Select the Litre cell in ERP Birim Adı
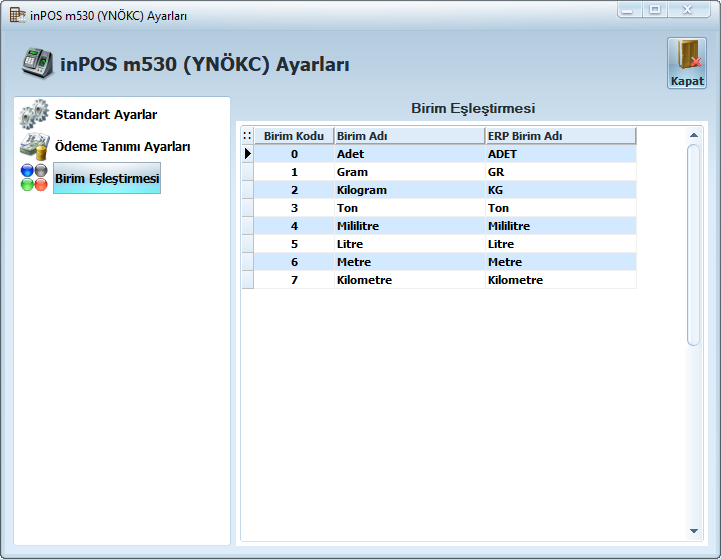The width and height of the screenshot is (721, 559). pyautogui.click(x=561, y=244)
